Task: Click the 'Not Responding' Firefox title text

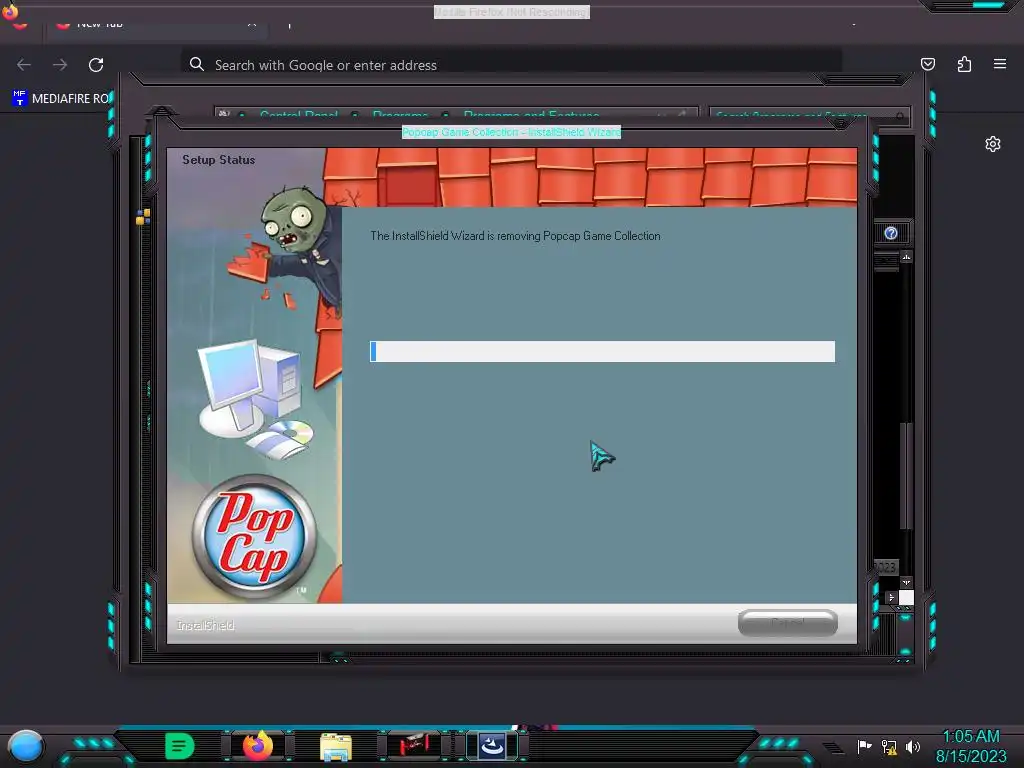Action: tap(512, 12)
